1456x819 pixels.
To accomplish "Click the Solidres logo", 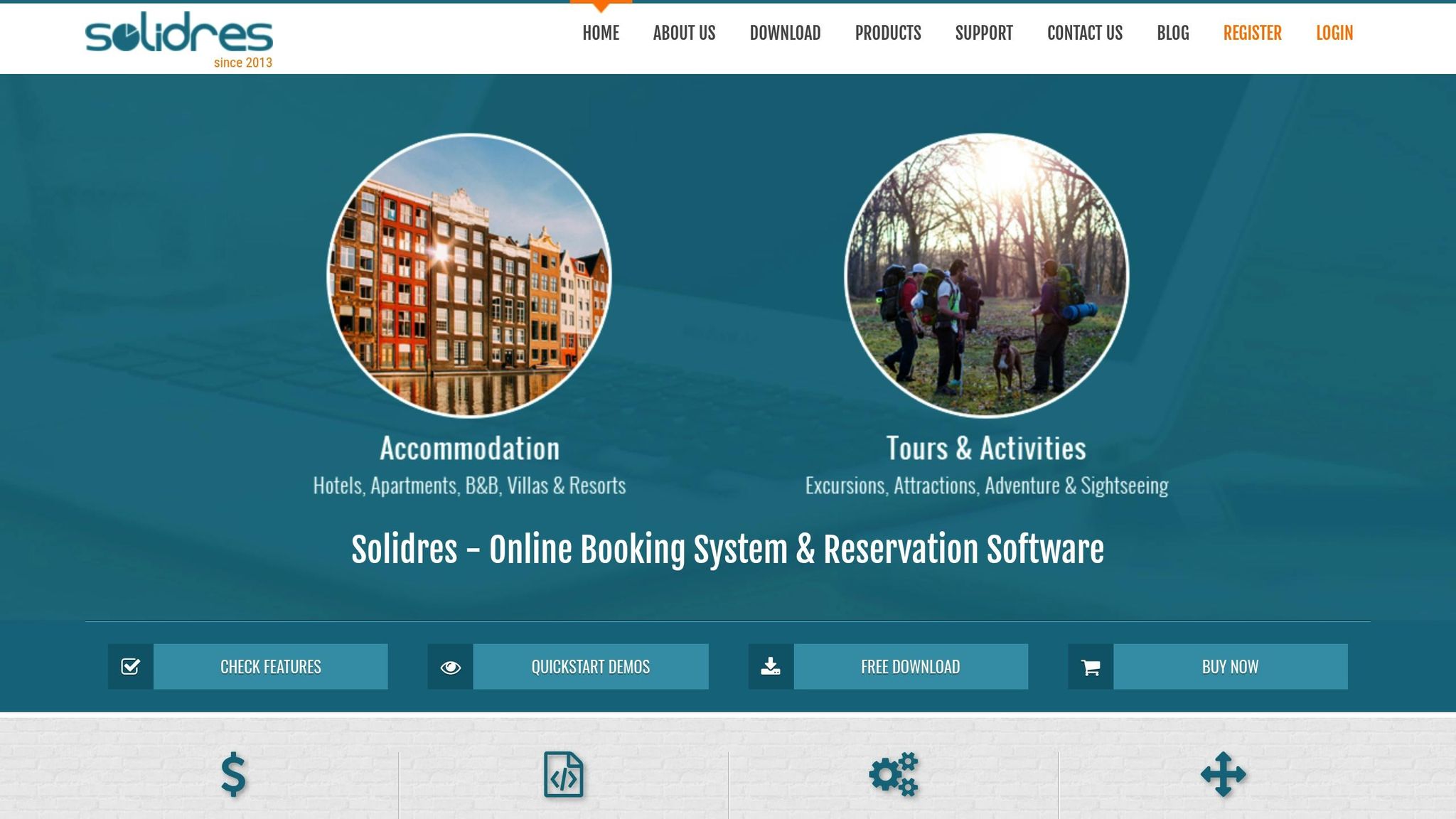I will 178,36.
